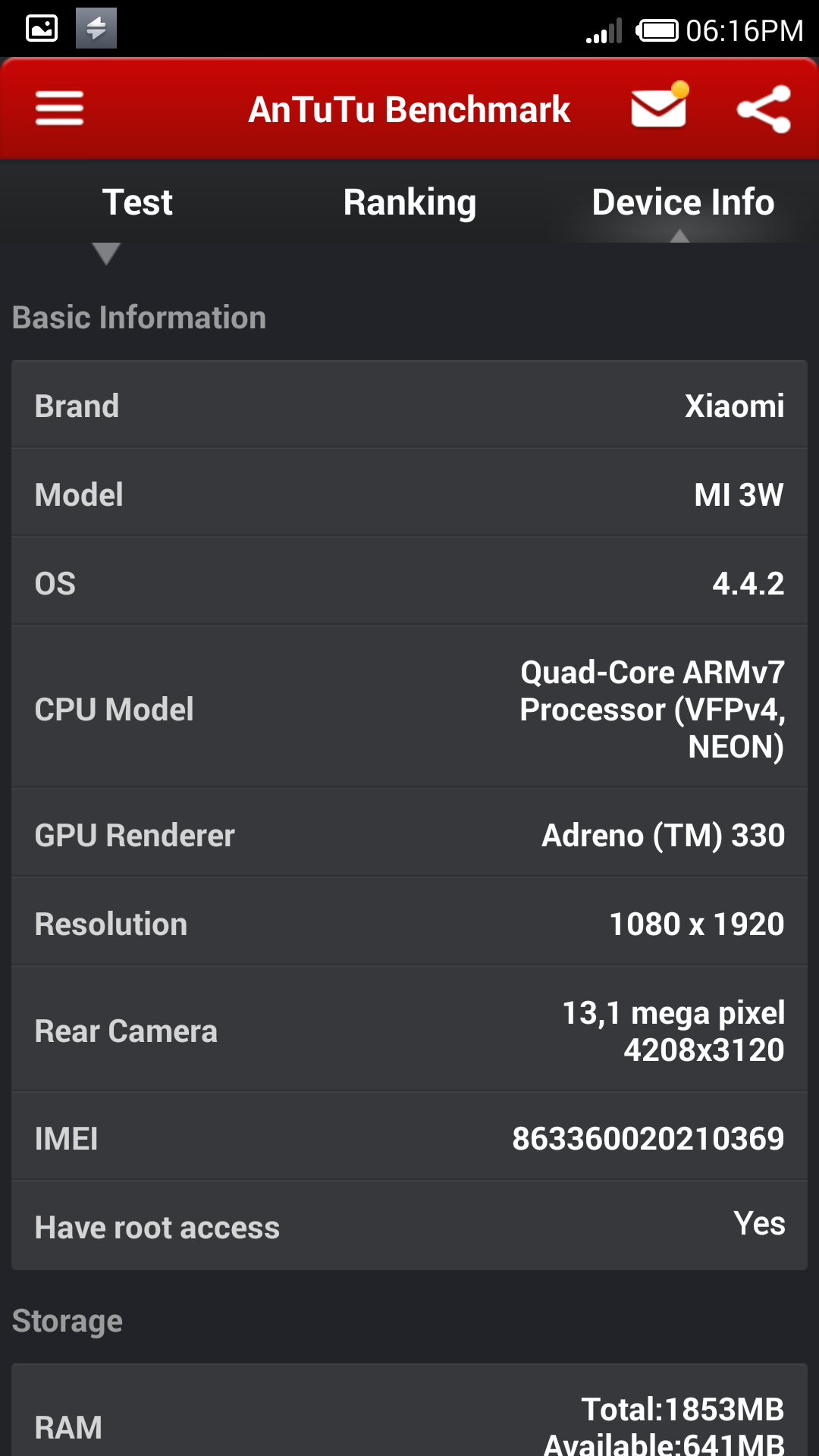This screenshot has width=819, height=1456.
Task: Tap the IMEI number row
Action: click(409, 1138)
